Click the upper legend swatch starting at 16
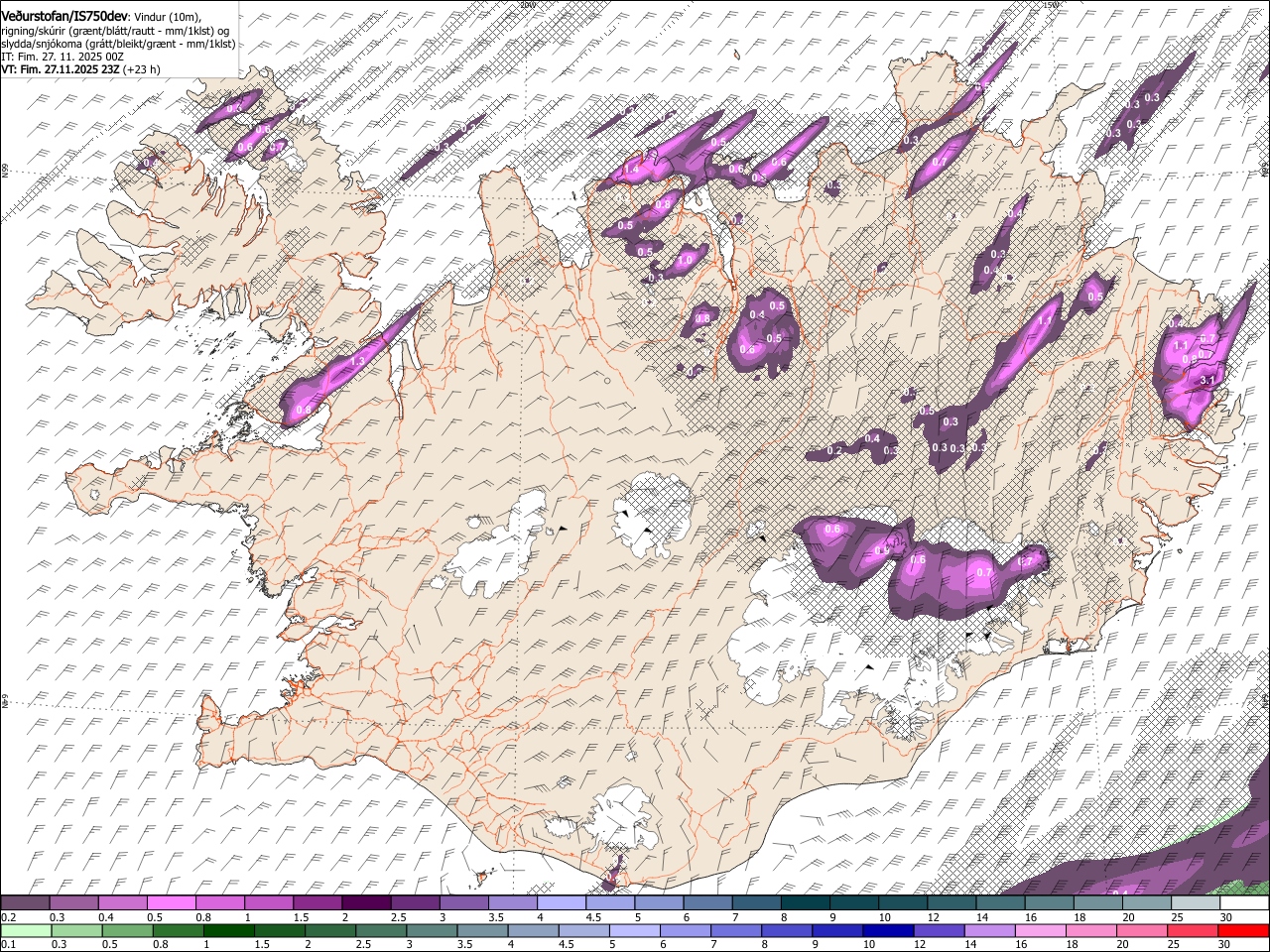This screenshot has height=952, width=1270. 1049,903
